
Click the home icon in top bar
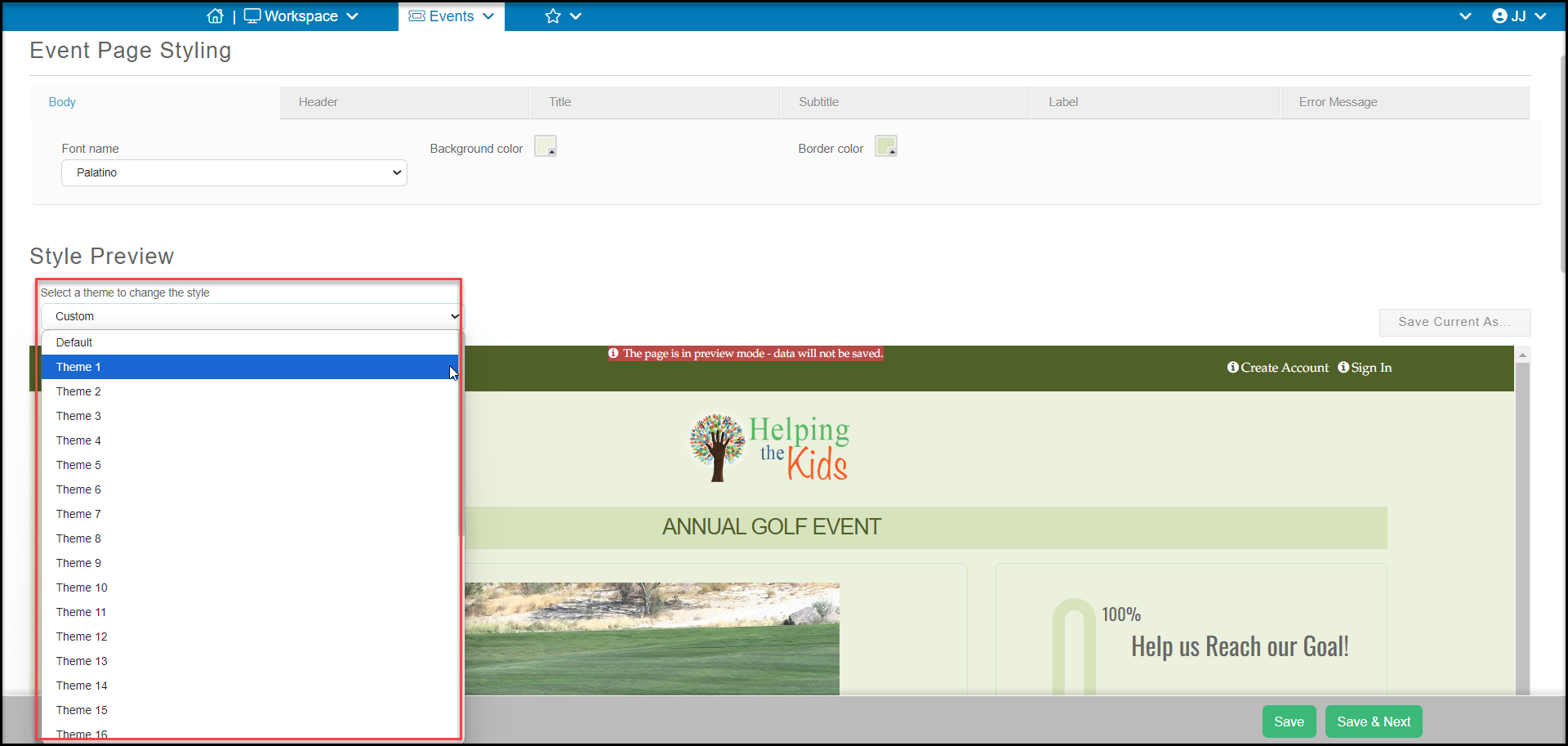point(215,16)
